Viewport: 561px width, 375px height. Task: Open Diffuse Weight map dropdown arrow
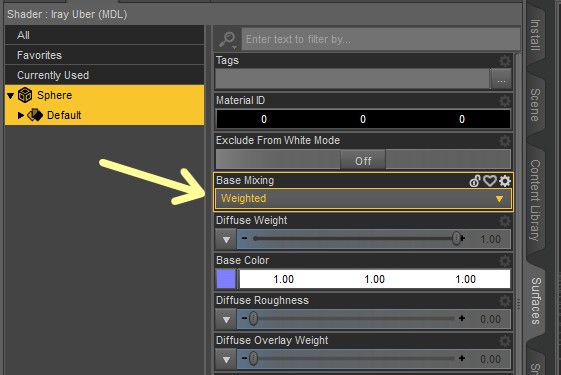pyautogui.click(x=226, y=239)
